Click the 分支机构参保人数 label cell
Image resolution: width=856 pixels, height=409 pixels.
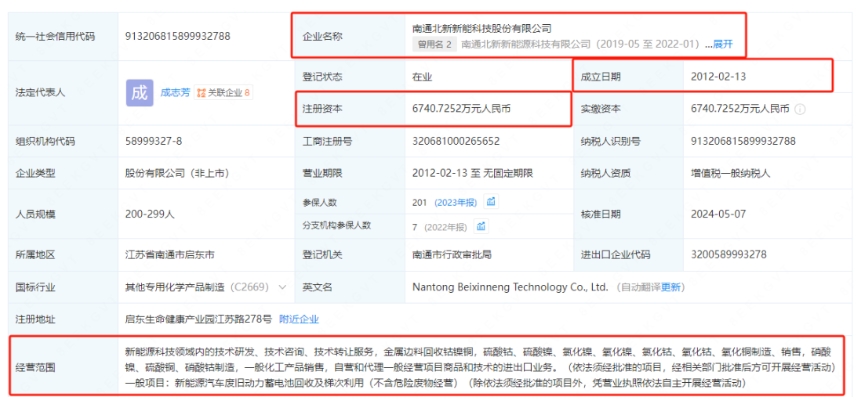click(350, 226)
